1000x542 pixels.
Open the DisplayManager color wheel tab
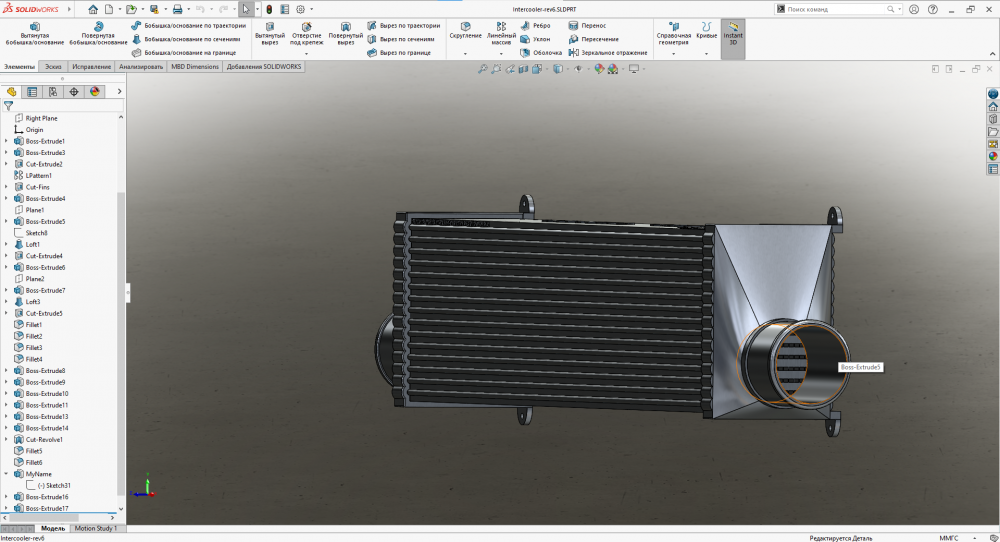tap(95, 91)
